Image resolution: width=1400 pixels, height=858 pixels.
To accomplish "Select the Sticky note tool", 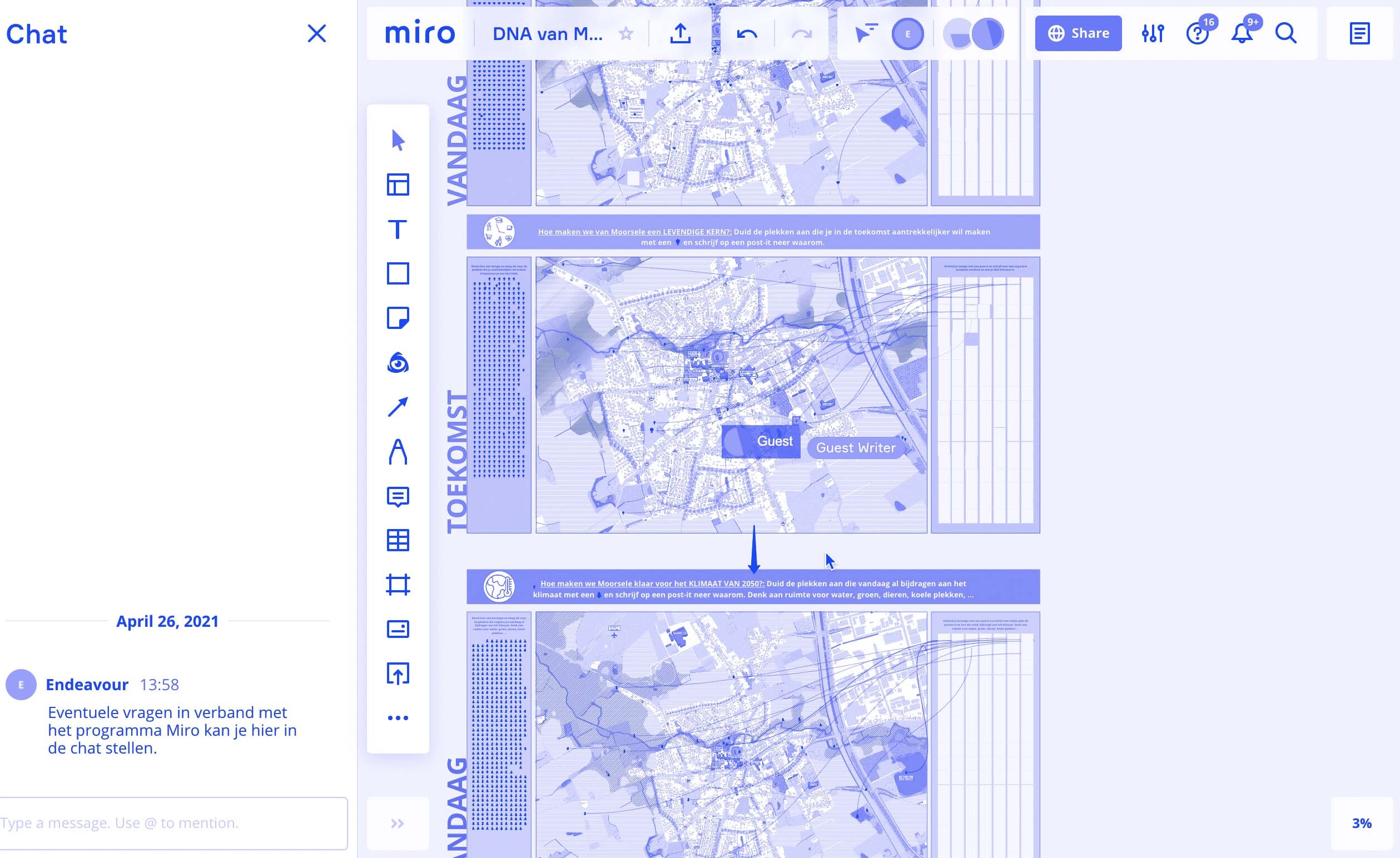I will [398, 318].
